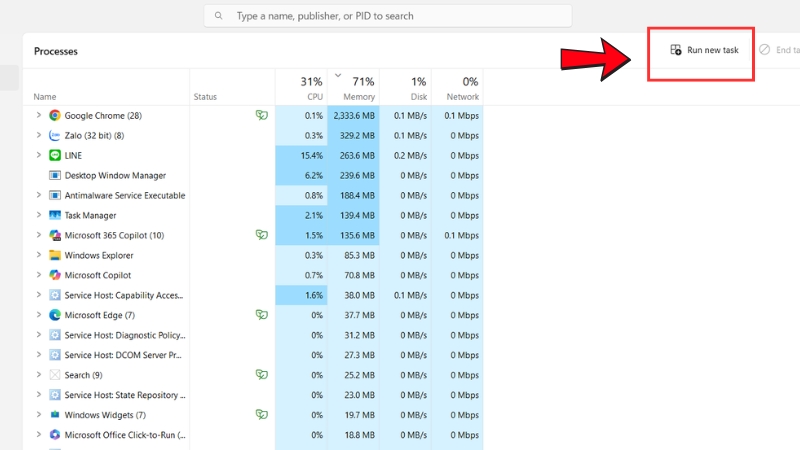Click the efficiency leaf icon for Microsoft Edge

coord(262,315)
